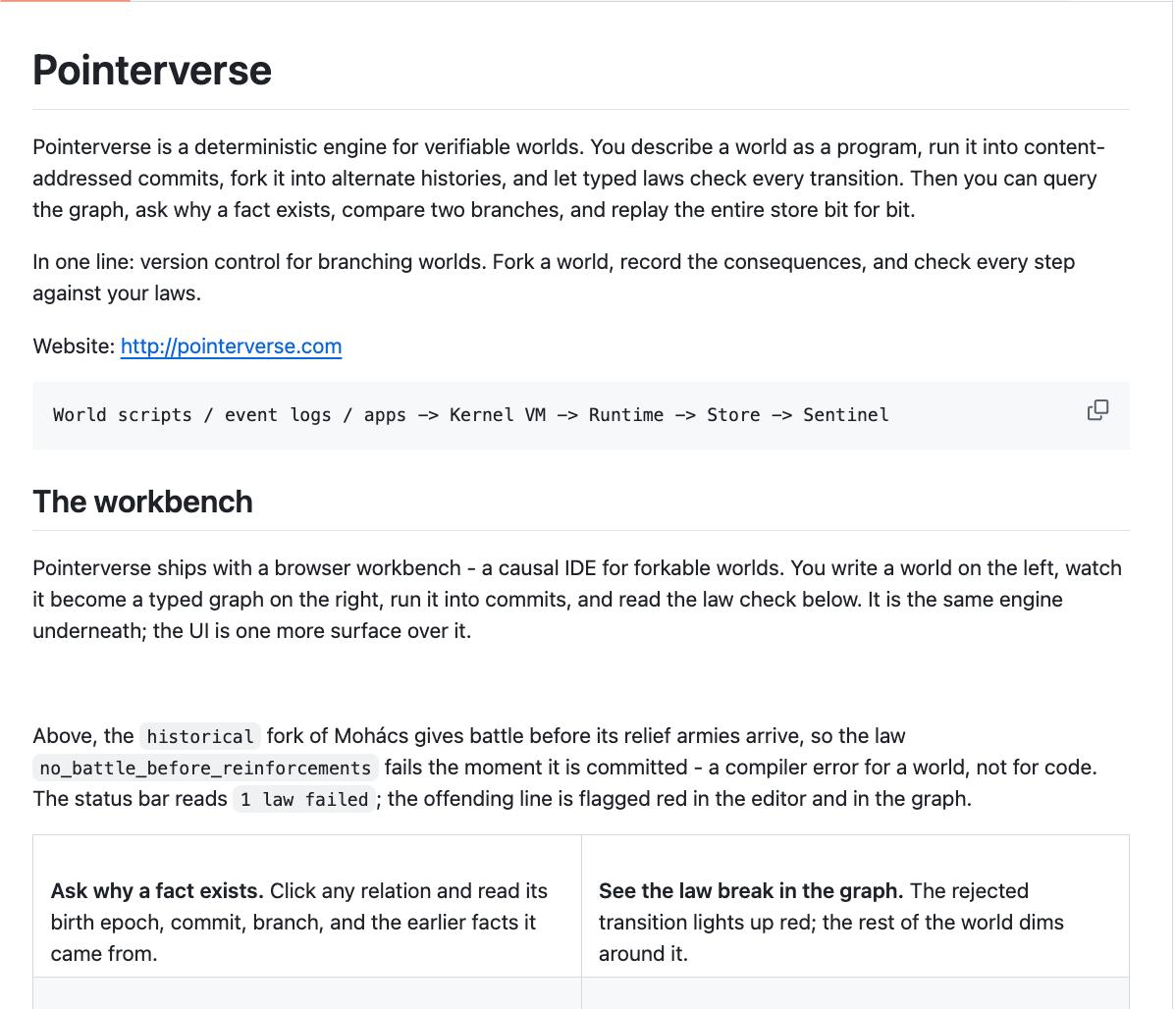This screenshot has width=1176, height=1009.
Task: Click the word "Mohács" in the text
Action: [x=370, y=736]
